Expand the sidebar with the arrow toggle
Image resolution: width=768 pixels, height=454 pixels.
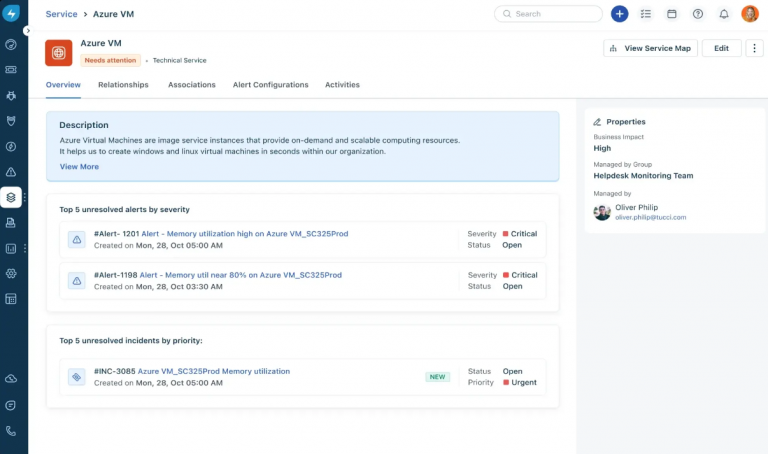coord(27,30)
